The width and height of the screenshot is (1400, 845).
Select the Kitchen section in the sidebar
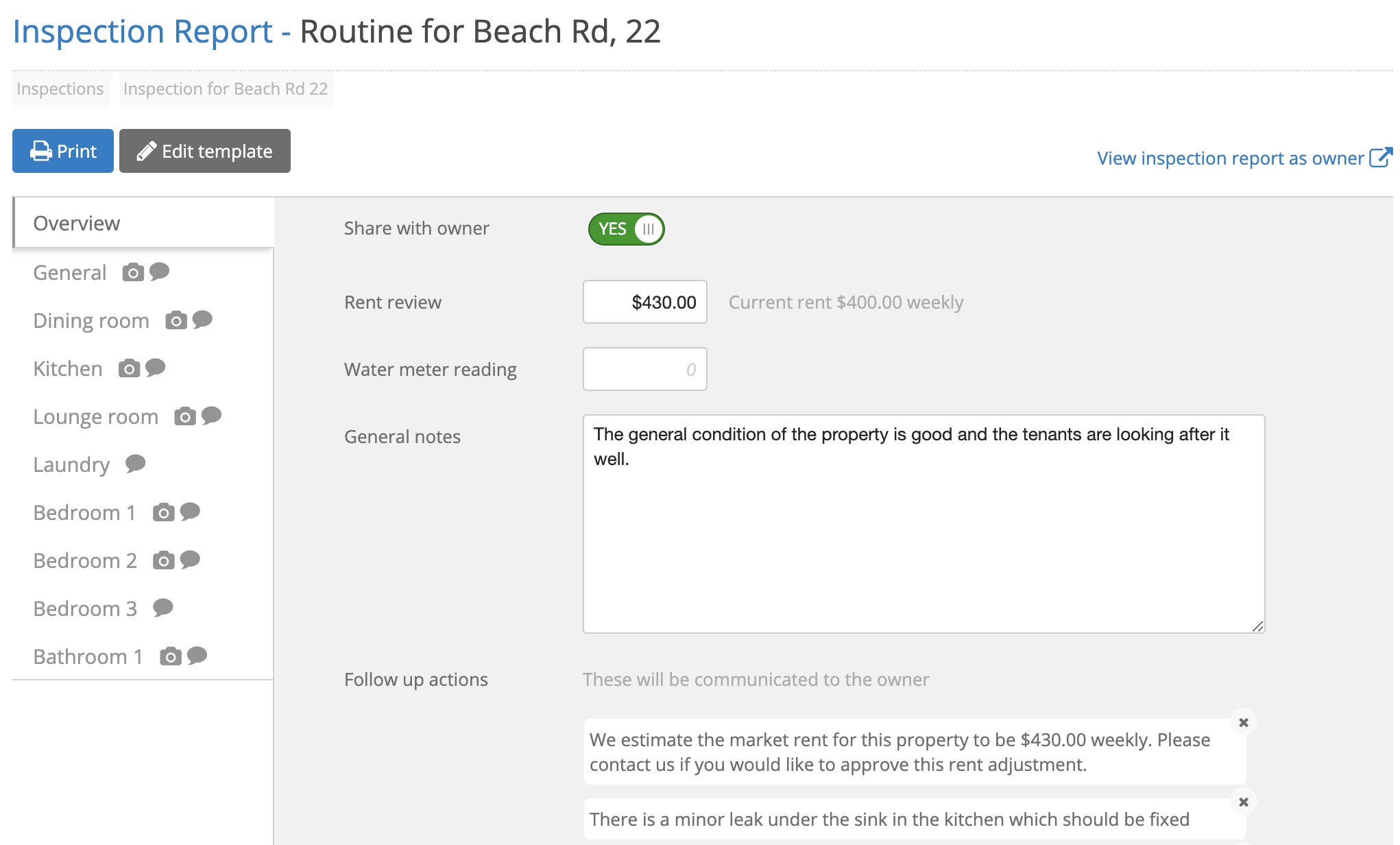point(68,368)
